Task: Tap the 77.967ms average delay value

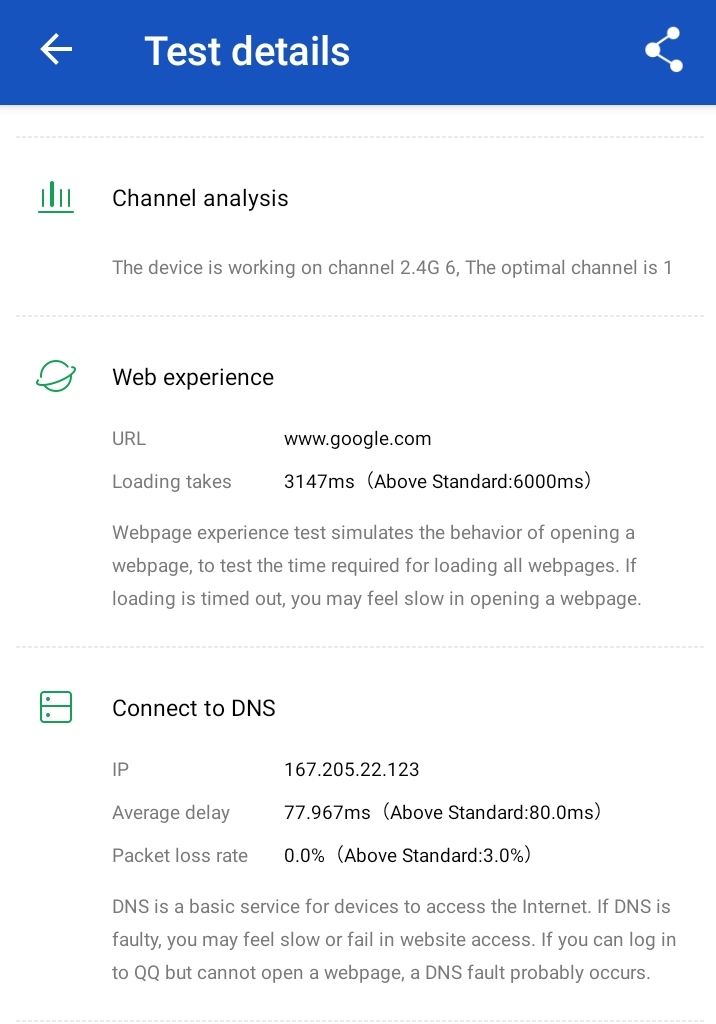Action: [326, 812]
